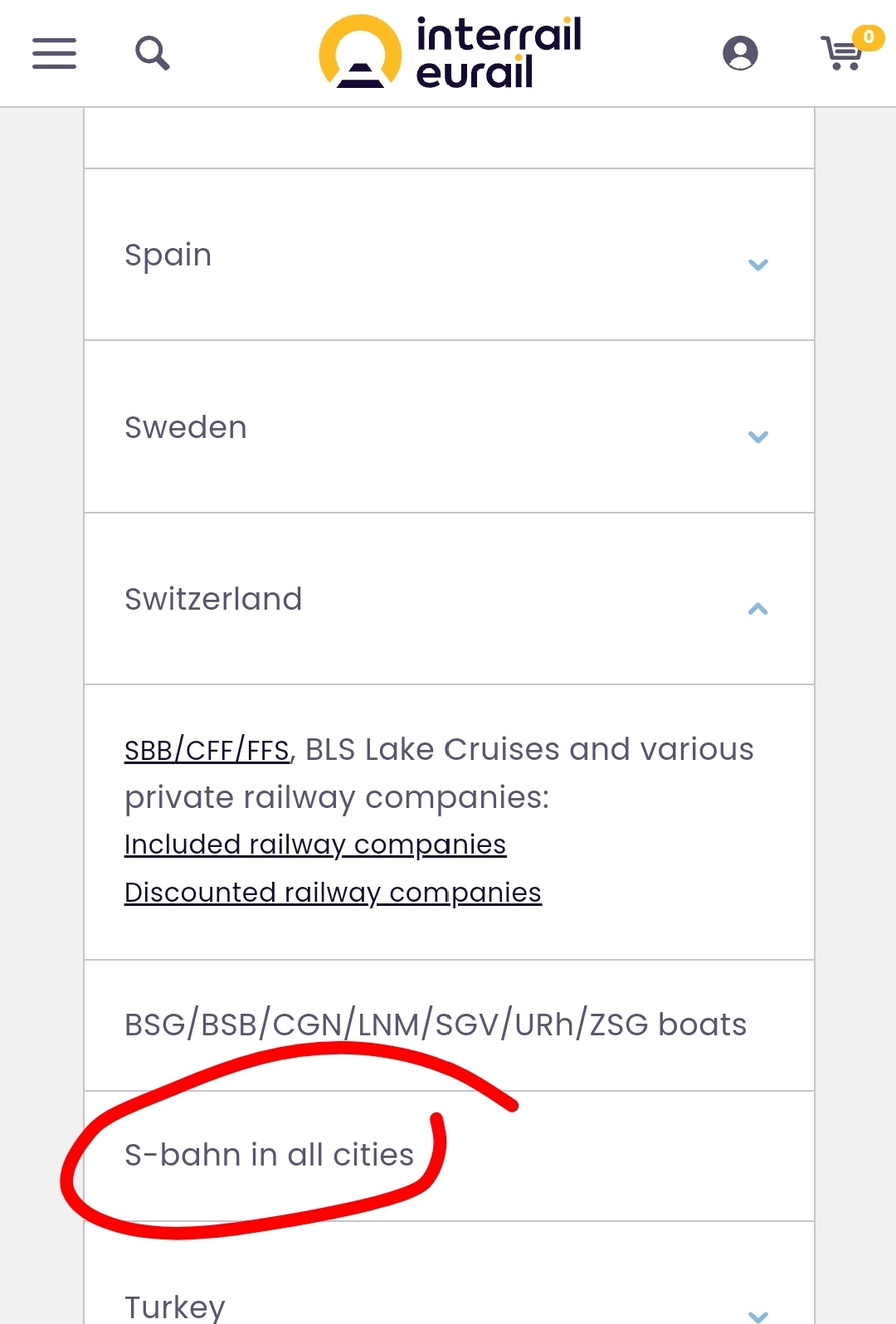This screenshot has width=896, height=1324.
Task: Open the user account profile icon
Action: [740, 53]
